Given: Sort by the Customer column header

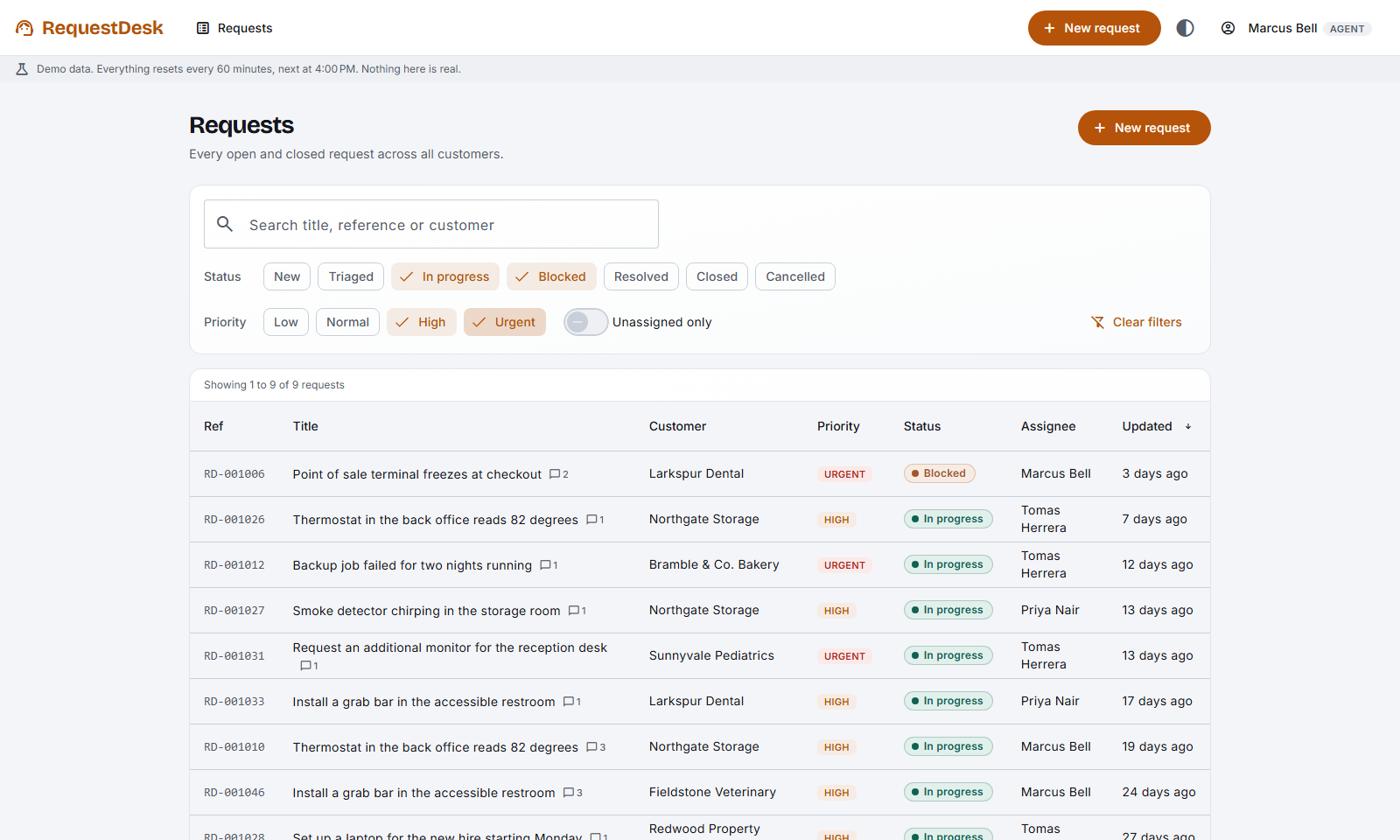Looking at the screenshot, I should tap(677, 426).
